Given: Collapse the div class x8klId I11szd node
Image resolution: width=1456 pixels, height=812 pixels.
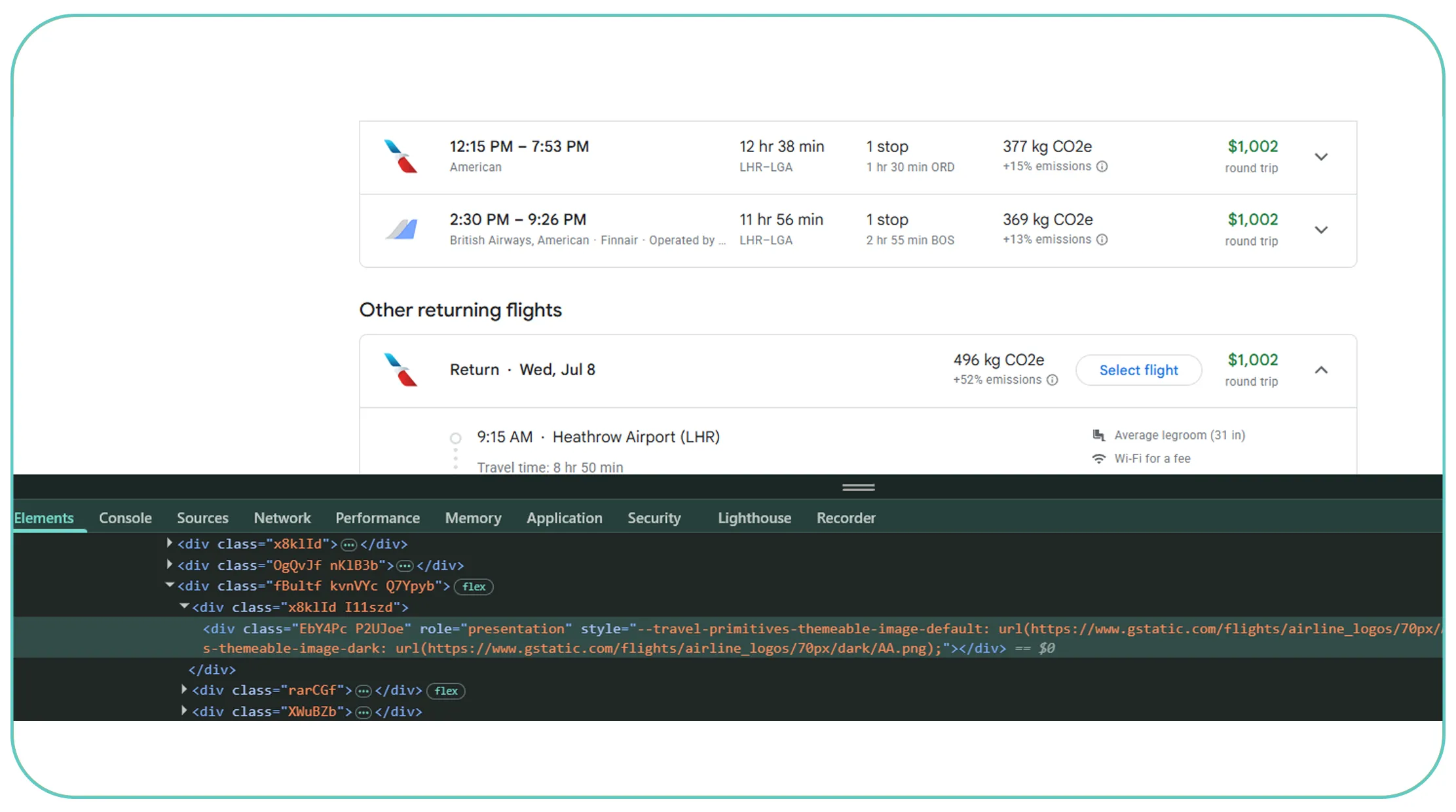Looking at the screenshot, I should click(184, 606).
